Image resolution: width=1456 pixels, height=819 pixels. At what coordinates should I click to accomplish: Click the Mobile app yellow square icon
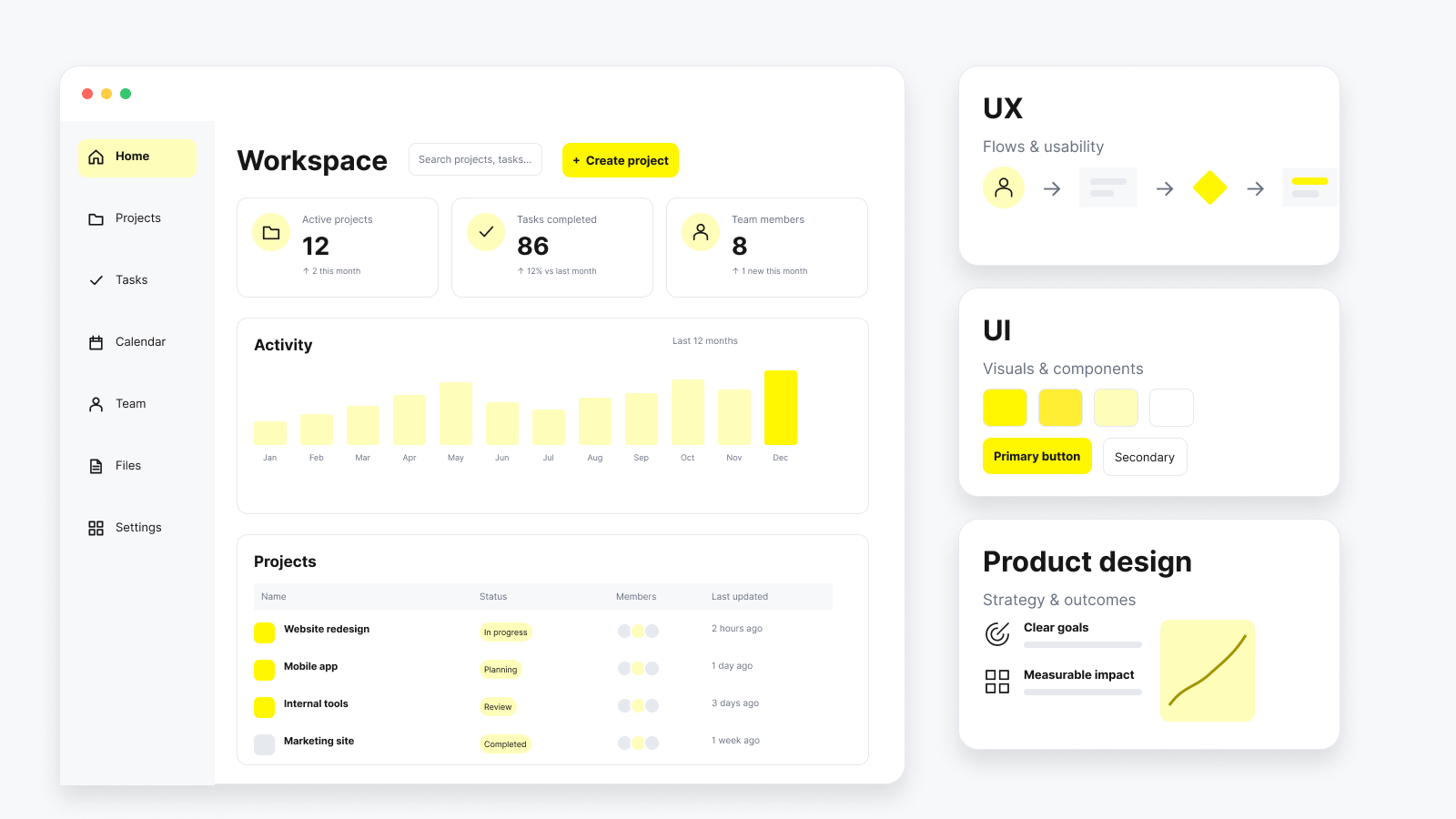click(264, 670)
